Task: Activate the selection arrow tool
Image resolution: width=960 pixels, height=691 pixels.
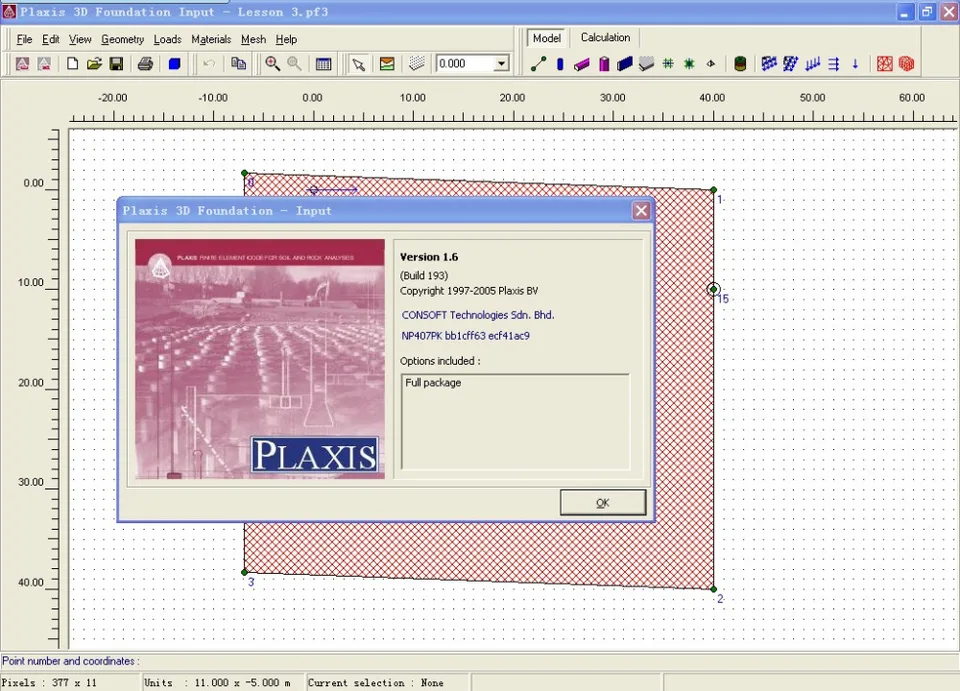Action: tap(358, 64)
